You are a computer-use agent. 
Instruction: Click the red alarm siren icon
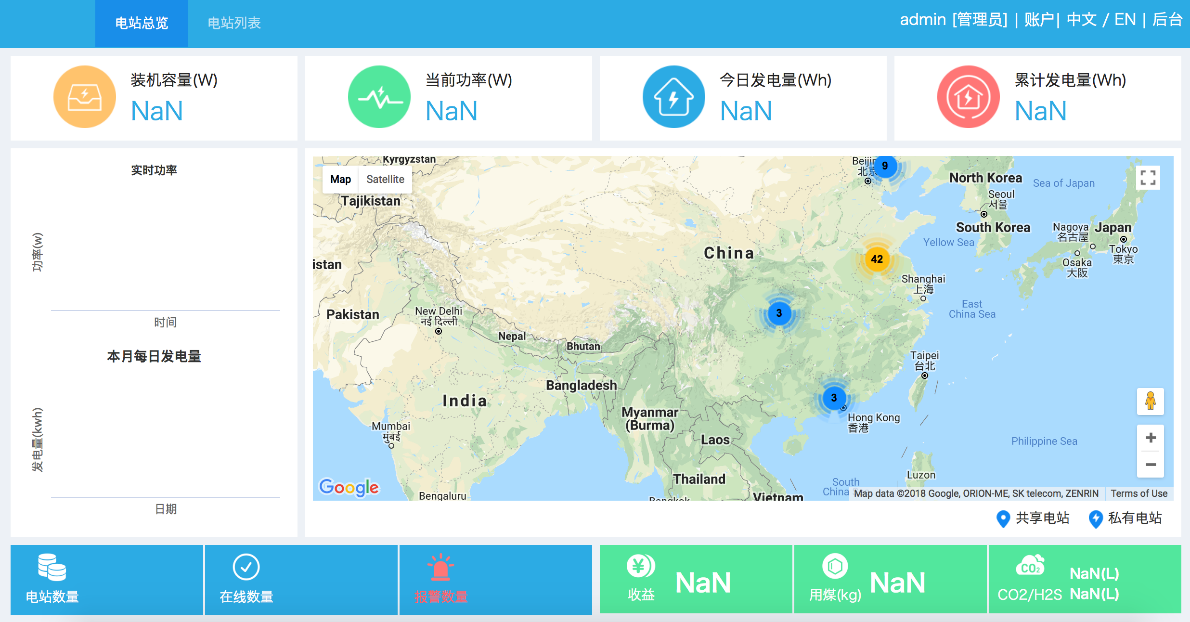(441, 568)
